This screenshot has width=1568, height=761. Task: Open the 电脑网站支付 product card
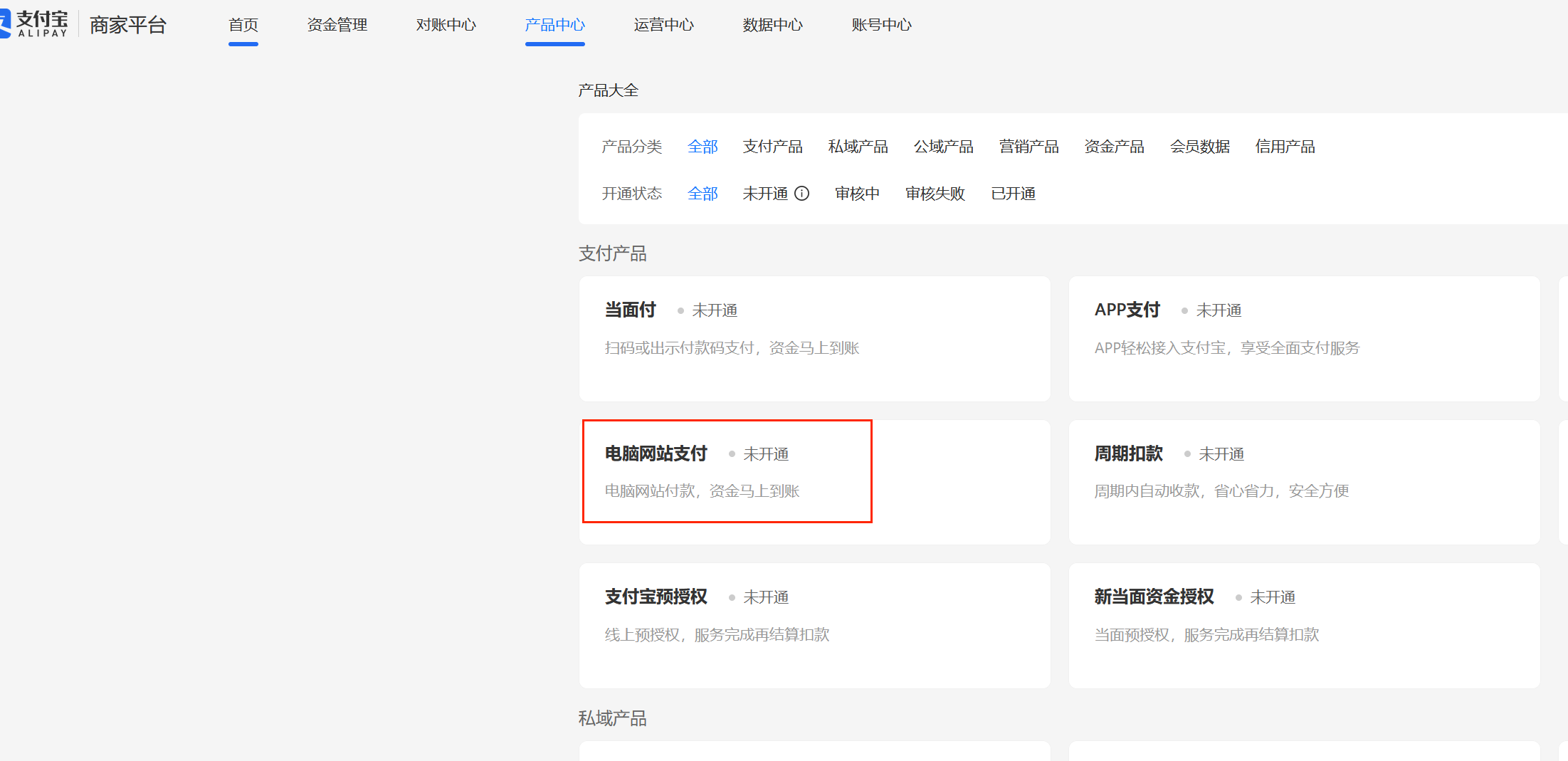coord(815,482)
